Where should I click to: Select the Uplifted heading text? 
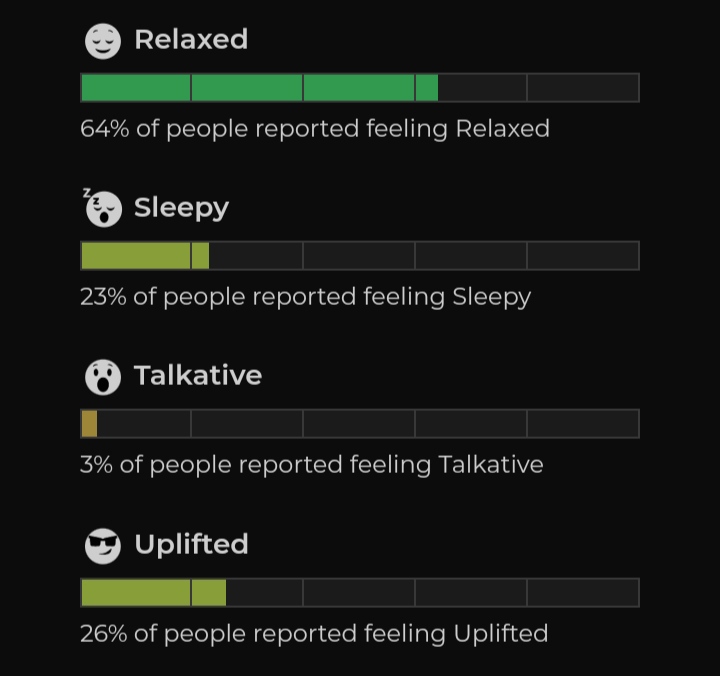click(191, 545)
